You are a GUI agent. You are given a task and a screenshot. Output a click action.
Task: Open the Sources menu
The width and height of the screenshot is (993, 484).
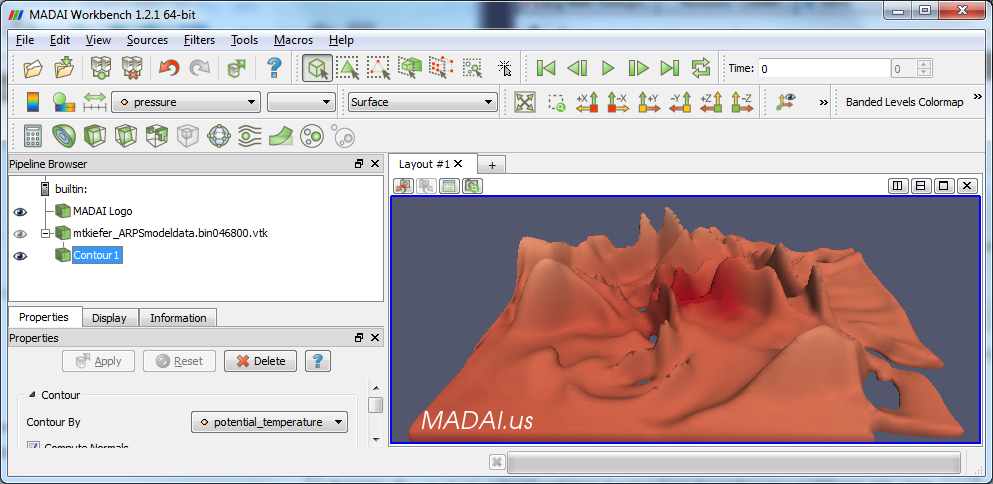147,40
